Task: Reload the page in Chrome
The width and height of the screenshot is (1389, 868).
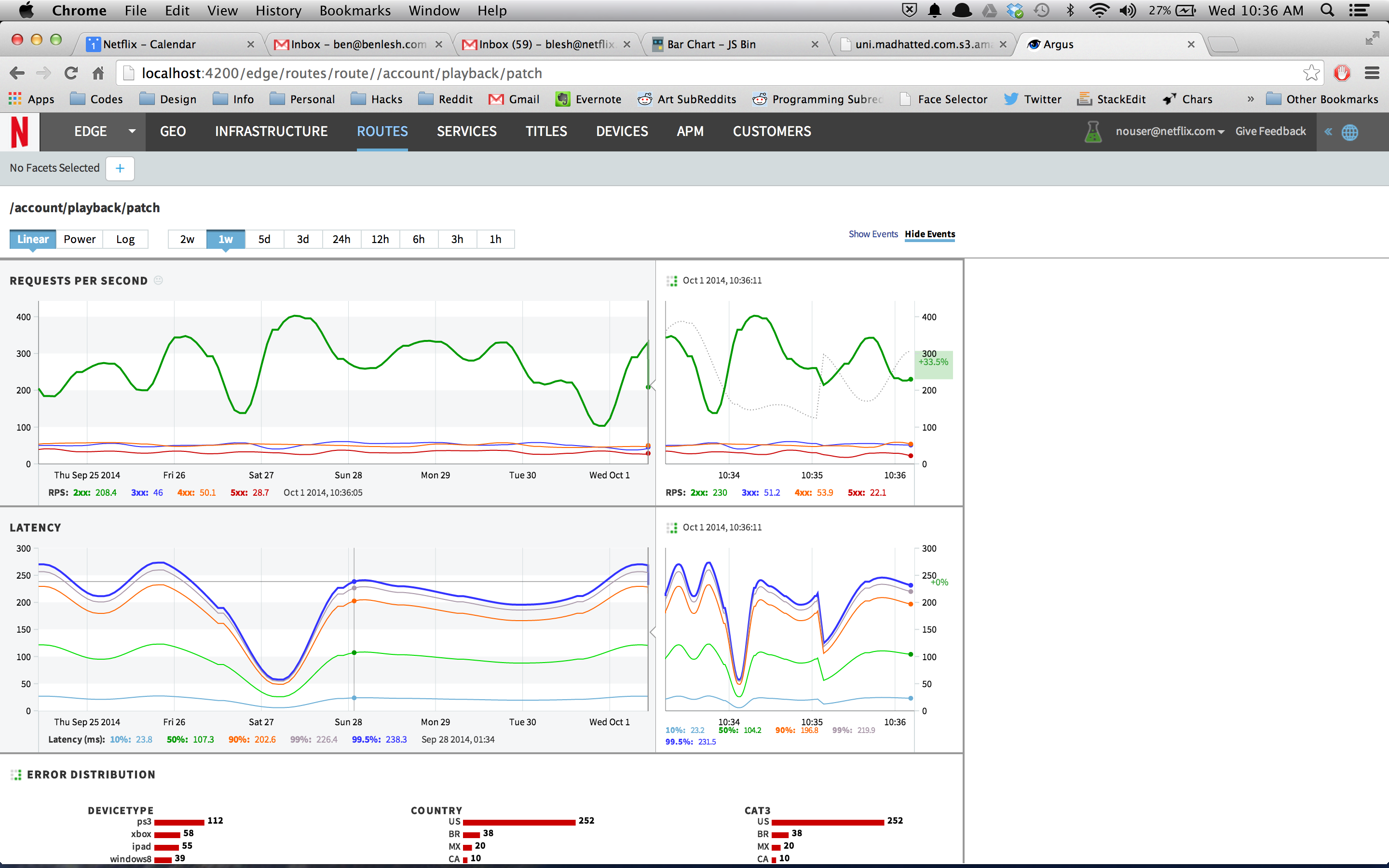Action: pos(70,73)
